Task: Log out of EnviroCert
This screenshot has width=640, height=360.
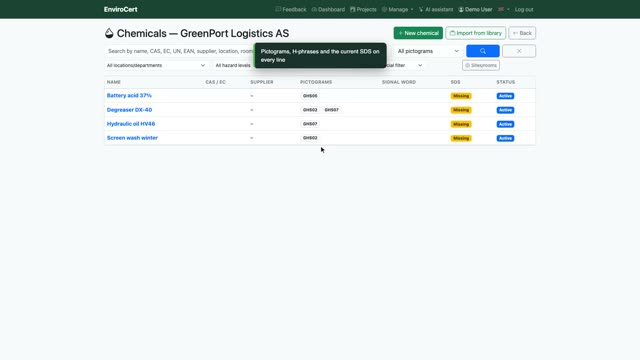Action: point(524,9)
